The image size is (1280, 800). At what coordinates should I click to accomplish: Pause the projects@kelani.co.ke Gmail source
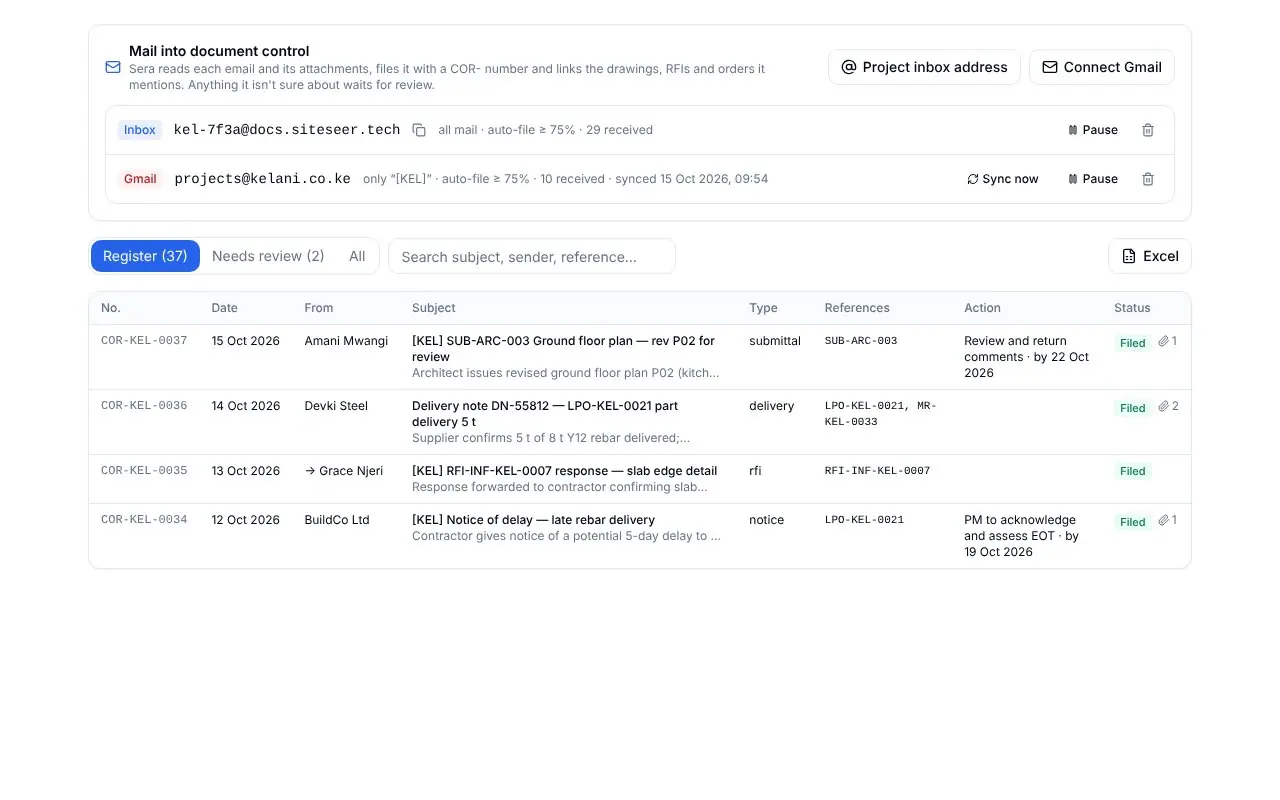(x=1093, y=179)
